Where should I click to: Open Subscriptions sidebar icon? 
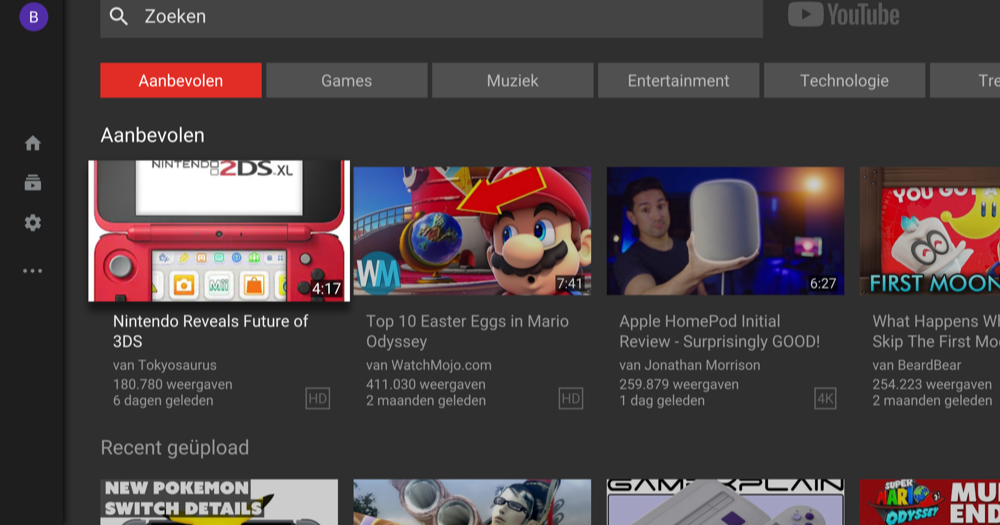tap(33, 183)
